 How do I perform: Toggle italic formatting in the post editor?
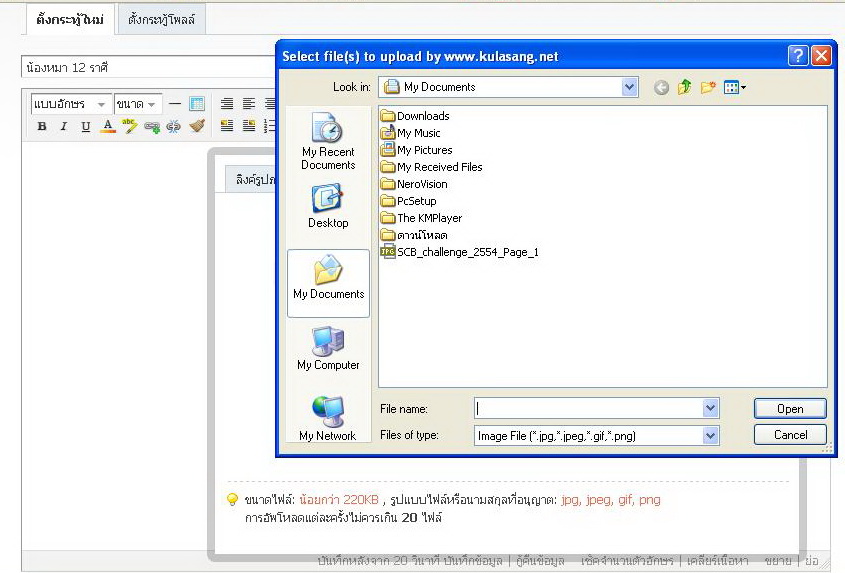pyautogui.click(x=64, y=126)
